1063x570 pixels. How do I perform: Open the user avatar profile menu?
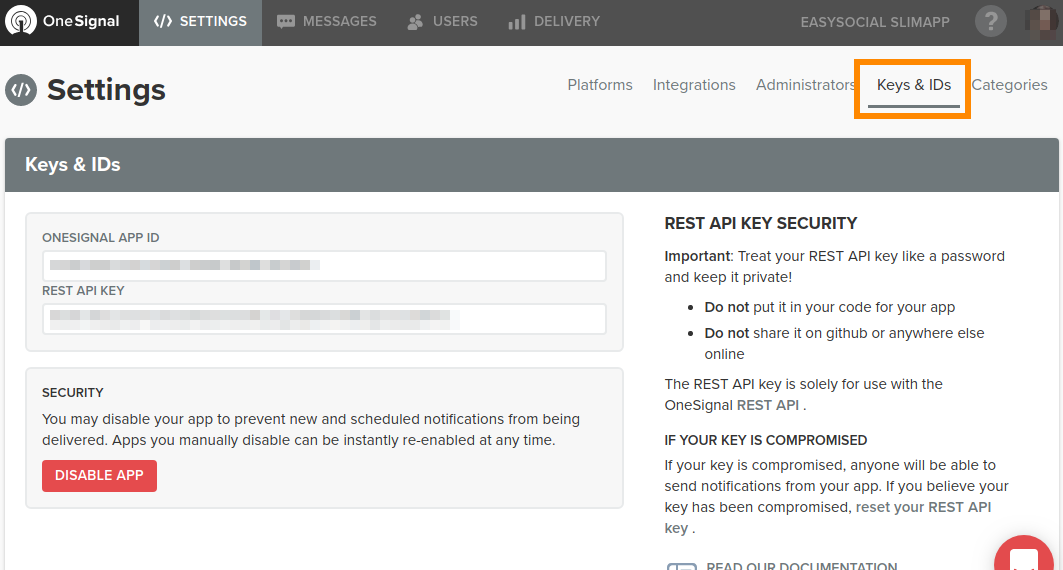tap(1043, 22)
